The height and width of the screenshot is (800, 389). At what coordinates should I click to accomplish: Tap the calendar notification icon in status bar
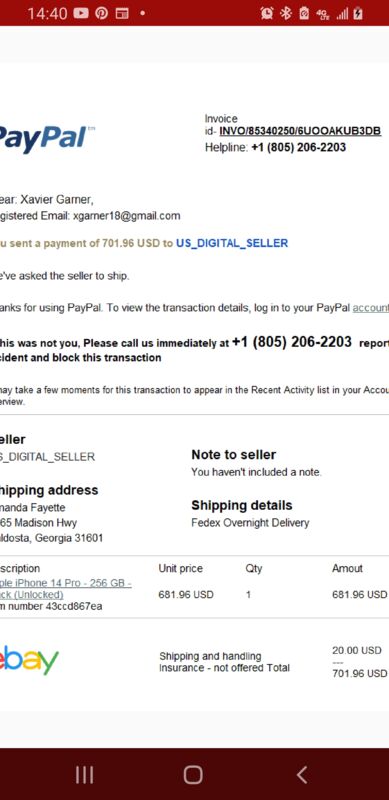pos(122,13)
